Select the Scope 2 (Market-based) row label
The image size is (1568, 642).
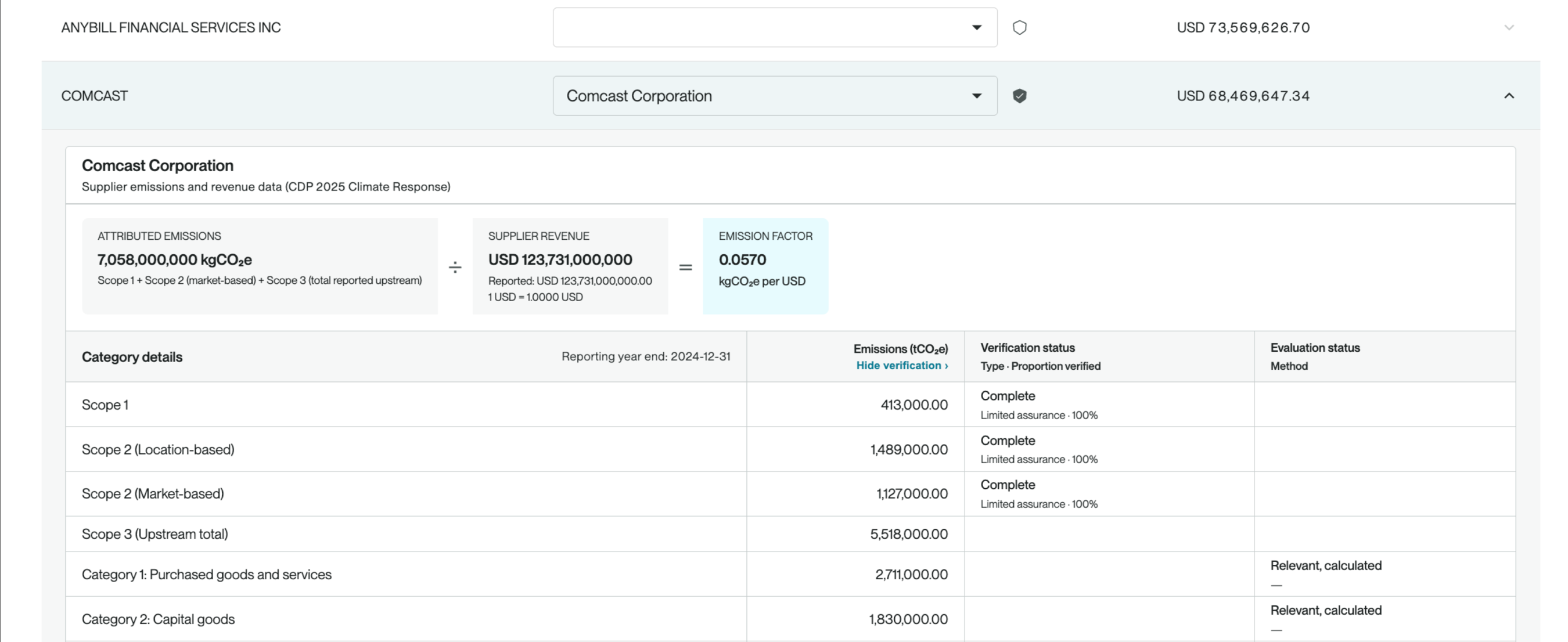click(153, 493)
